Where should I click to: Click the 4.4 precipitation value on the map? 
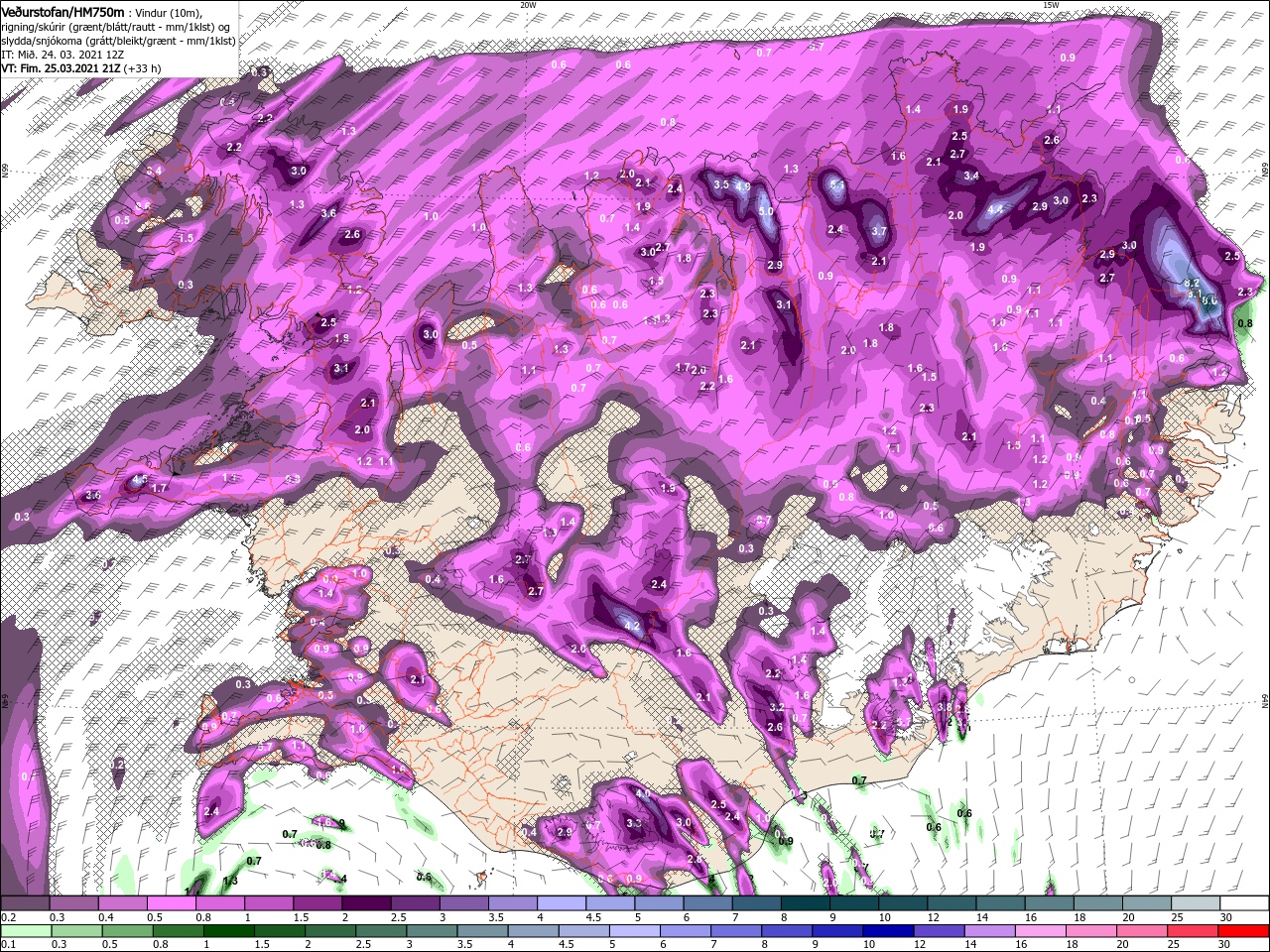996,209
